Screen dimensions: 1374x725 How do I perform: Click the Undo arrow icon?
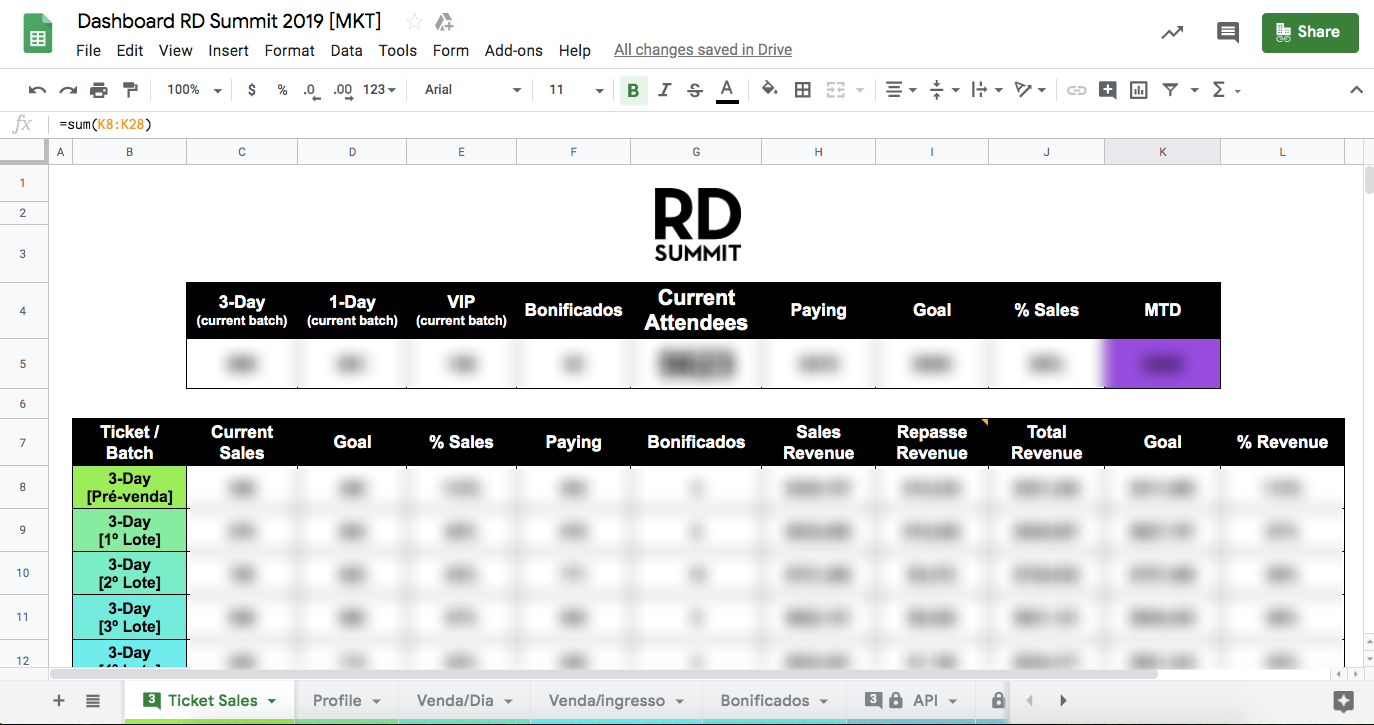[x=38, y=90]
